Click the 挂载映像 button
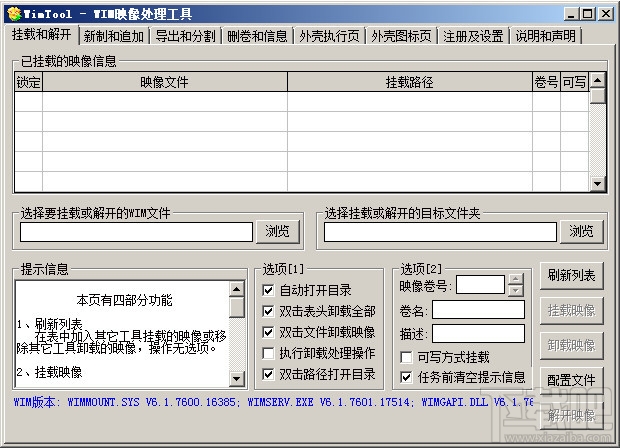This screenshot has height=448, width=620. point(572,311)
